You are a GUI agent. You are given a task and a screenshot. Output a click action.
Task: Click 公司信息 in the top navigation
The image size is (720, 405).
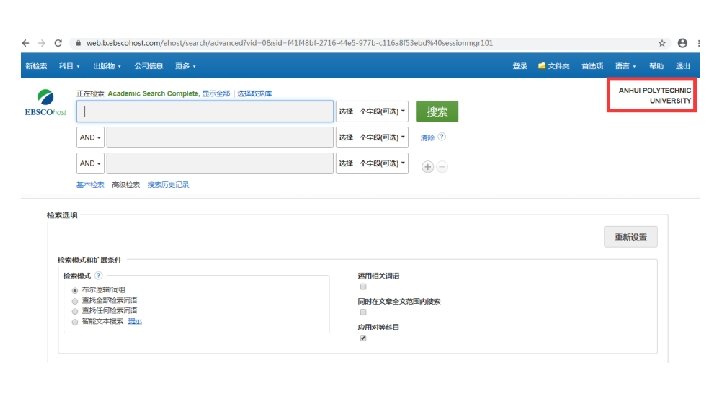tap(148, 66)
